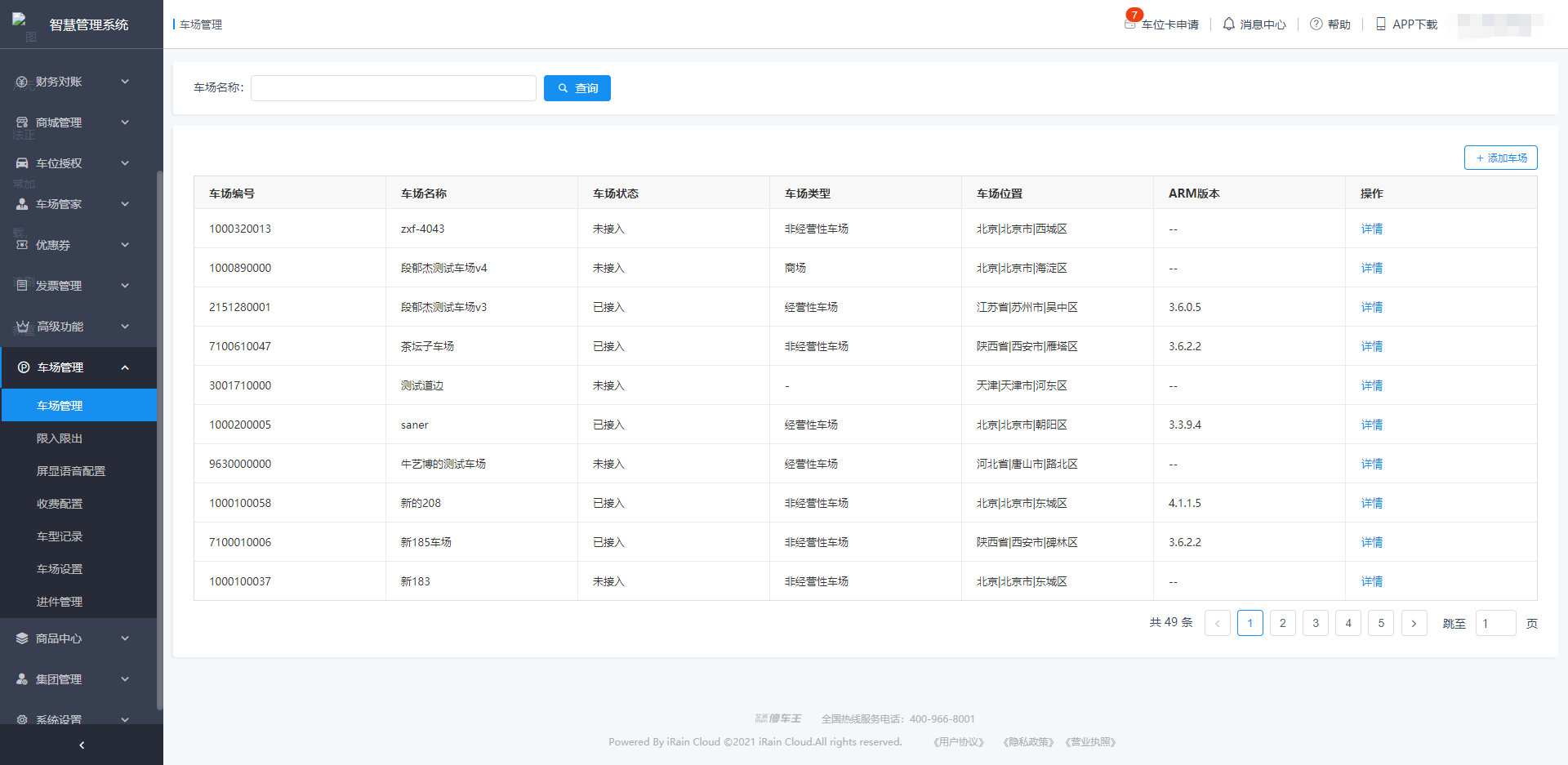Screen dimensions: 1568x765
Task: Open 车位卡申请 with notification badge
Action: click(1162, 24)
